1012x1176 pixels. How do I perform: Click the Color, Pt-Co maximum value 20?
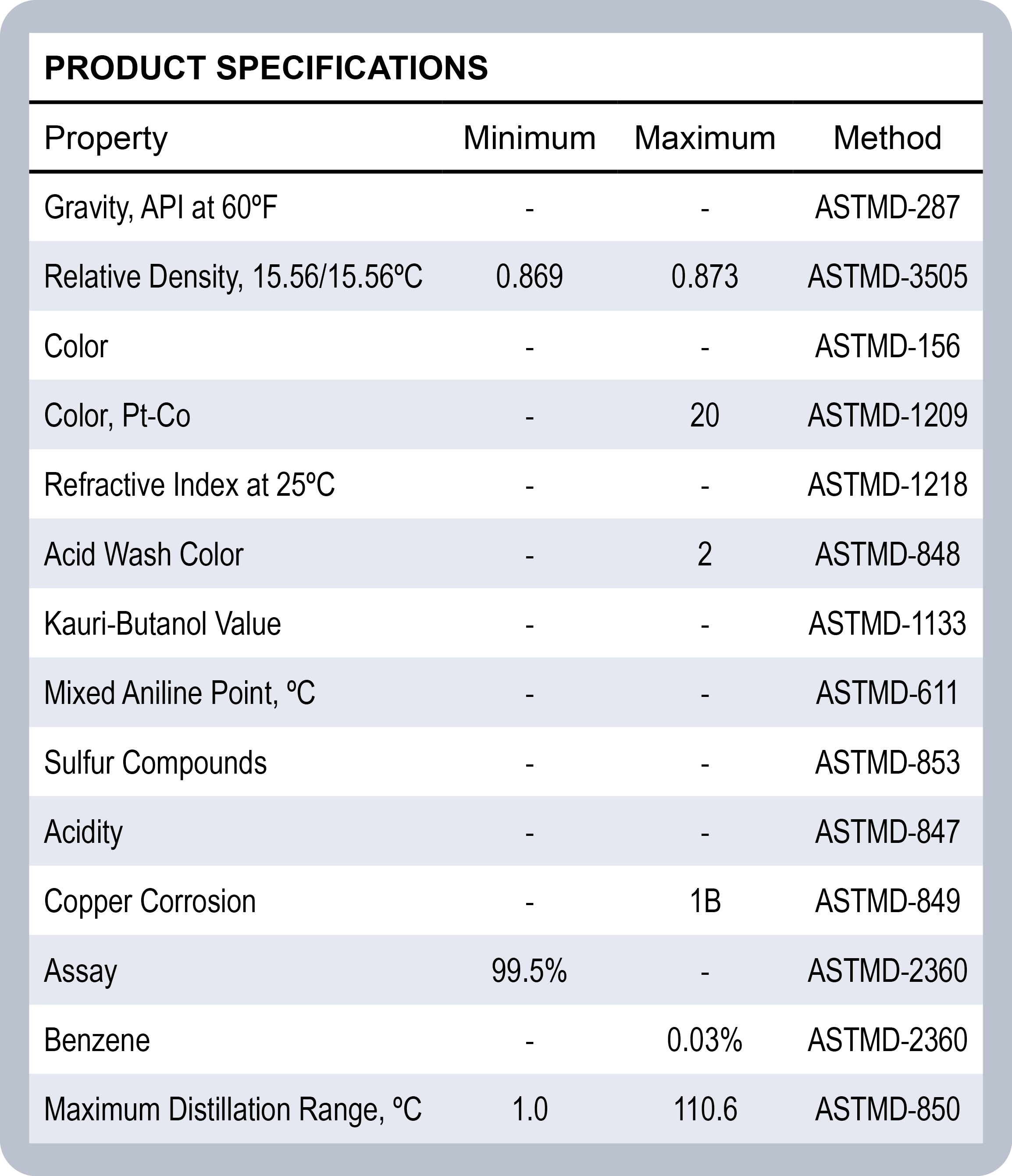pyautogui.click(x=705, y=416)
